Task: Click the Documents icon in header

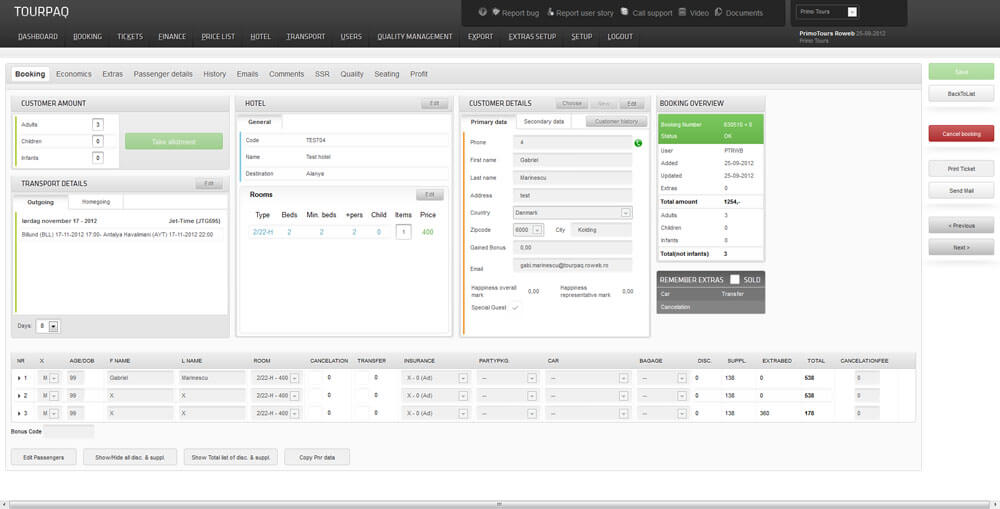Action: pyautogui.click(x=718, y=12)
